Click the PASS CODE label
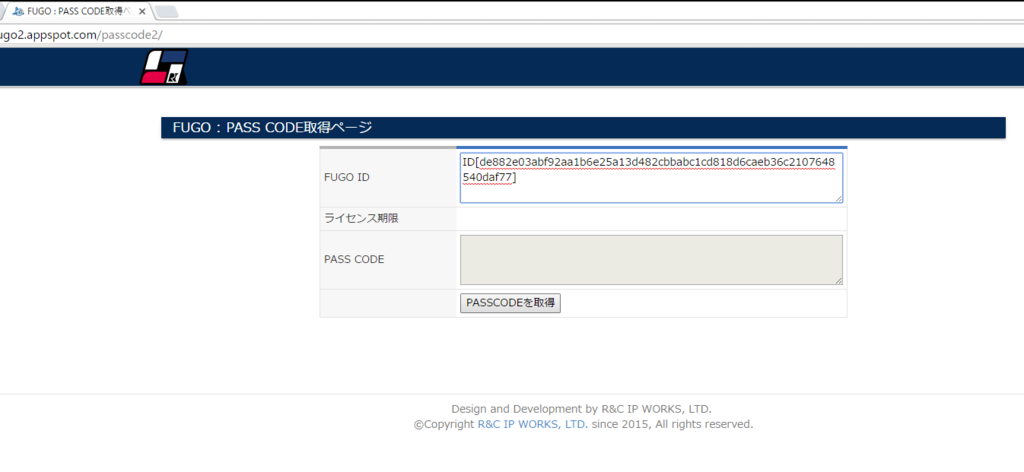Viewport: 1024px width, 472px height. click(354, 259)
